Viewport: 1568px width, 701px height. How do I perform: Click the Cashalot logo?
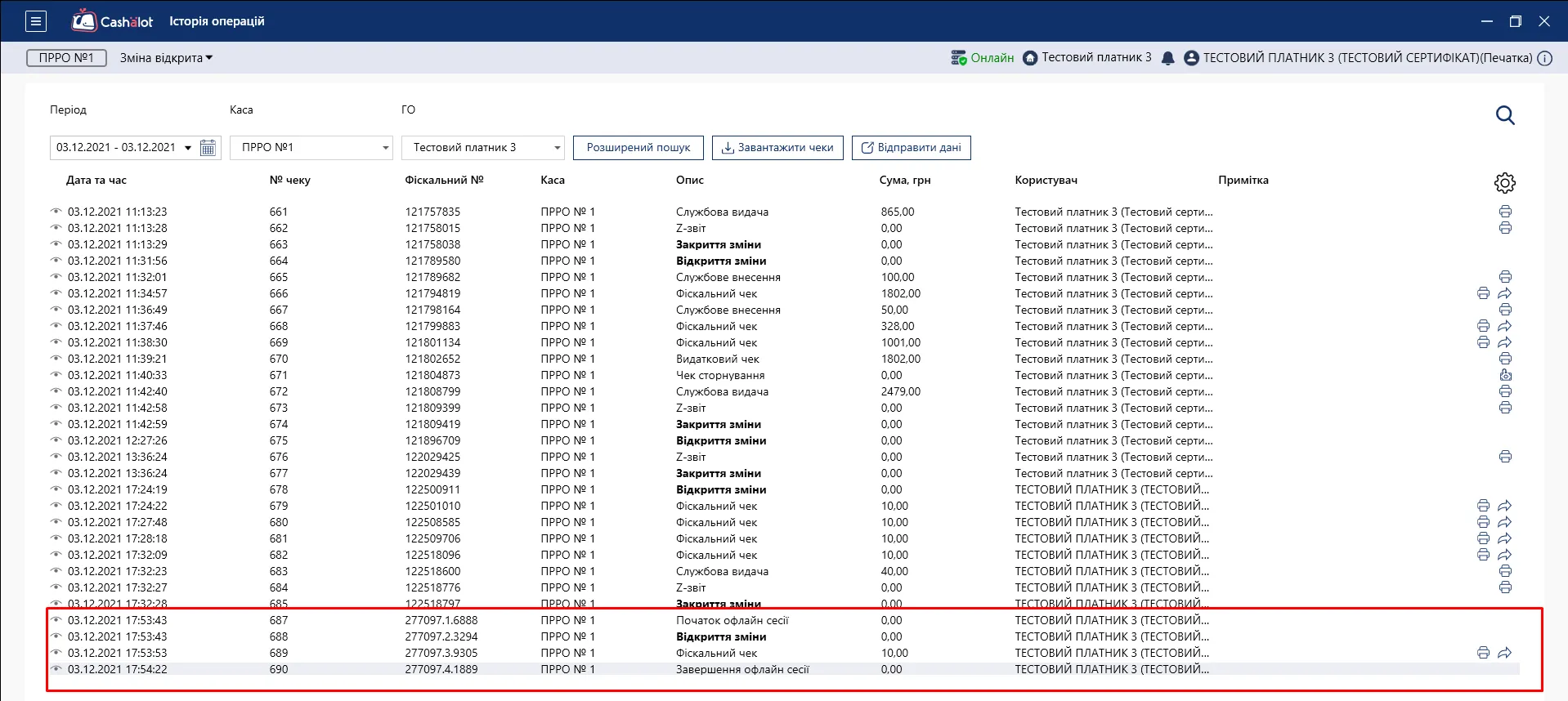tap(112, 21)
